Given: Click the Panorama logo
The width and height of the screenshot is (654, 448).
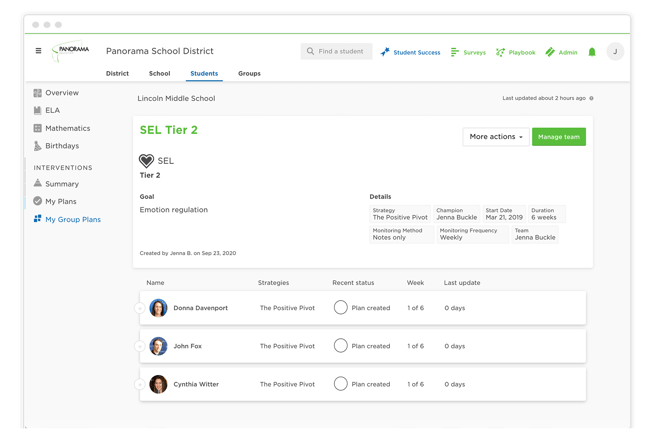Looking at the screenshot, I should 70,51.
